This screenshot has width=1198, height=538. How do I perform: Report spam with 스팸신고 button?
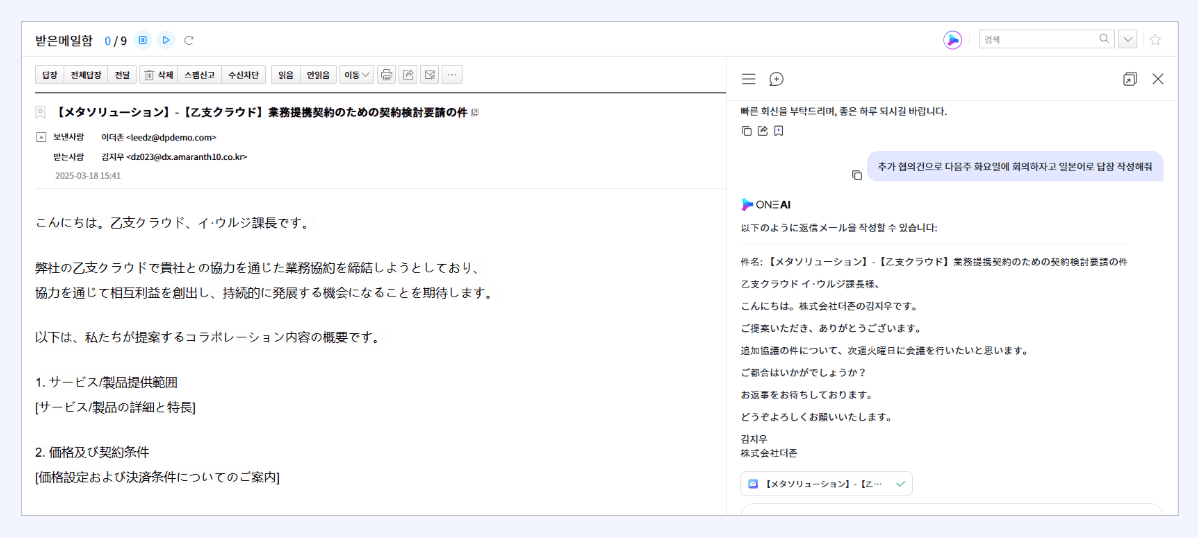pyautogui.click(x=199, y=75)
